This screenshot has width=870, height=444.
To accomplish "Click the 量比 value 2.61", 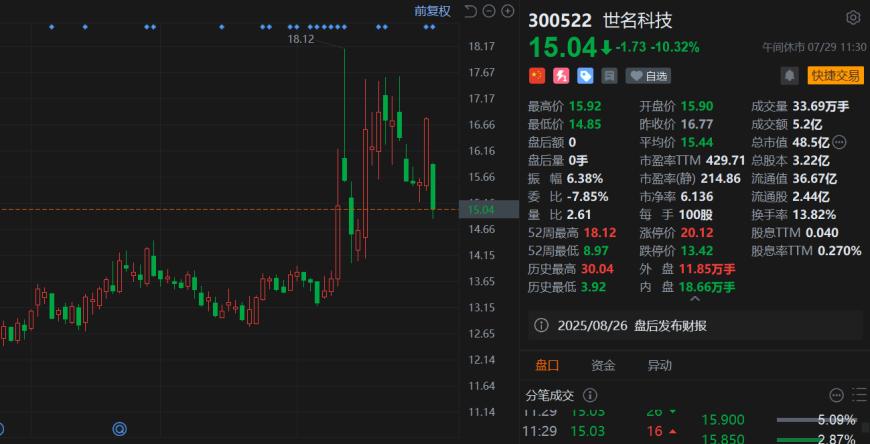I will coord(579,215).
